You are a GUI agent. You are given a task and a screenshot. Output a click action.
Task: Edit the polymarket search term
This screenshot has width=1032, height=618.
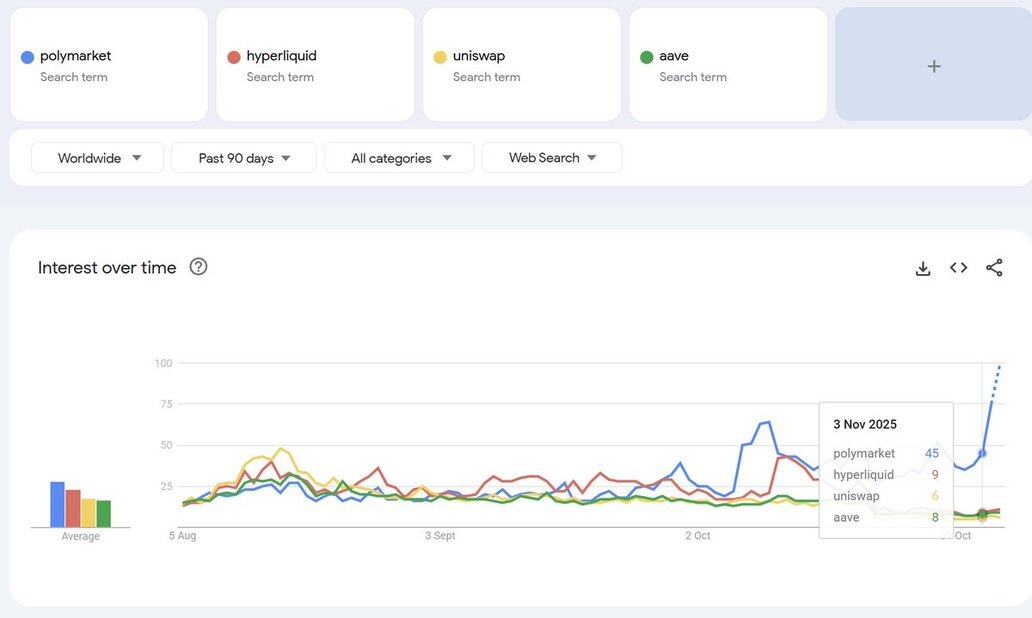[76, 56]
